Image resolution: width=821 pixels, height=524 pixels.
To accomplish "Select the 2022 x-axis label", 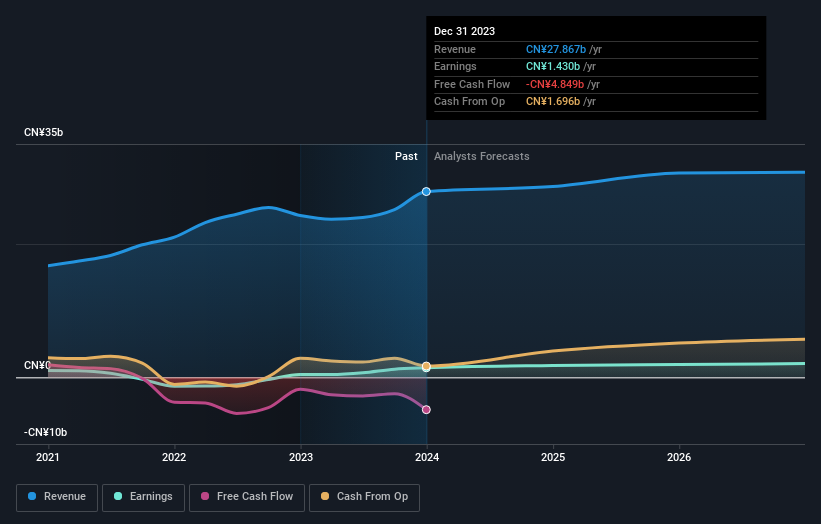I will click(x=174, y=457).
